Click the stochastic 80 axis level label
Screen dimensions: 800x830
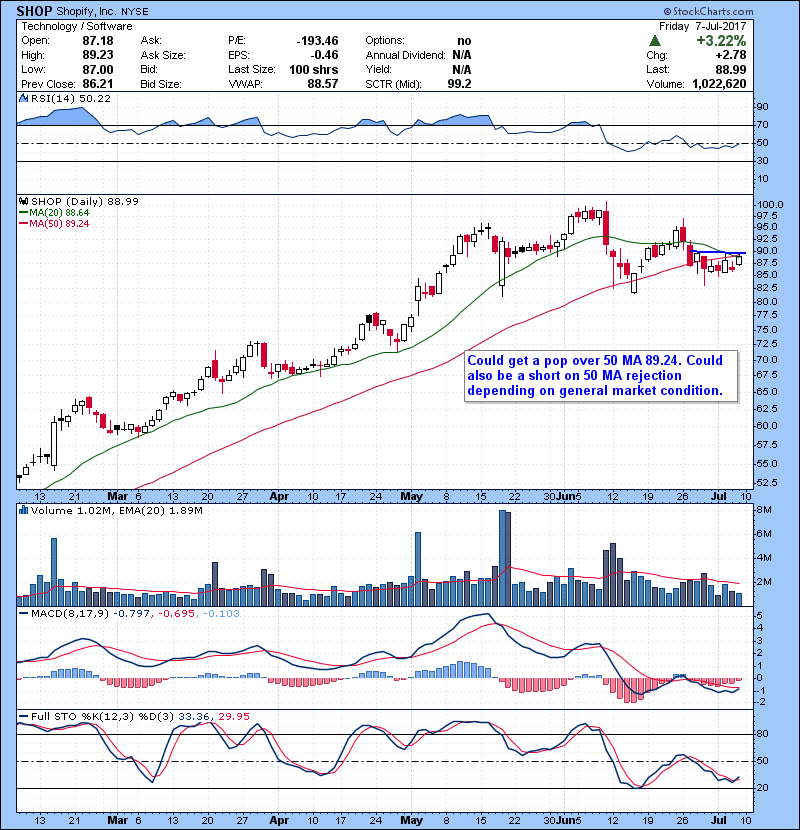[763, 734]
